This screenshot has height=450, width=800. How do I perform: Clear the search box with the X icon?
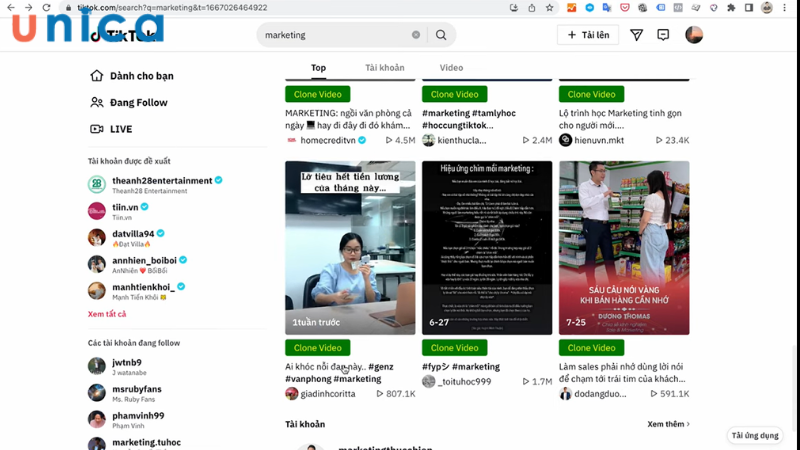(x=416, y=35)
